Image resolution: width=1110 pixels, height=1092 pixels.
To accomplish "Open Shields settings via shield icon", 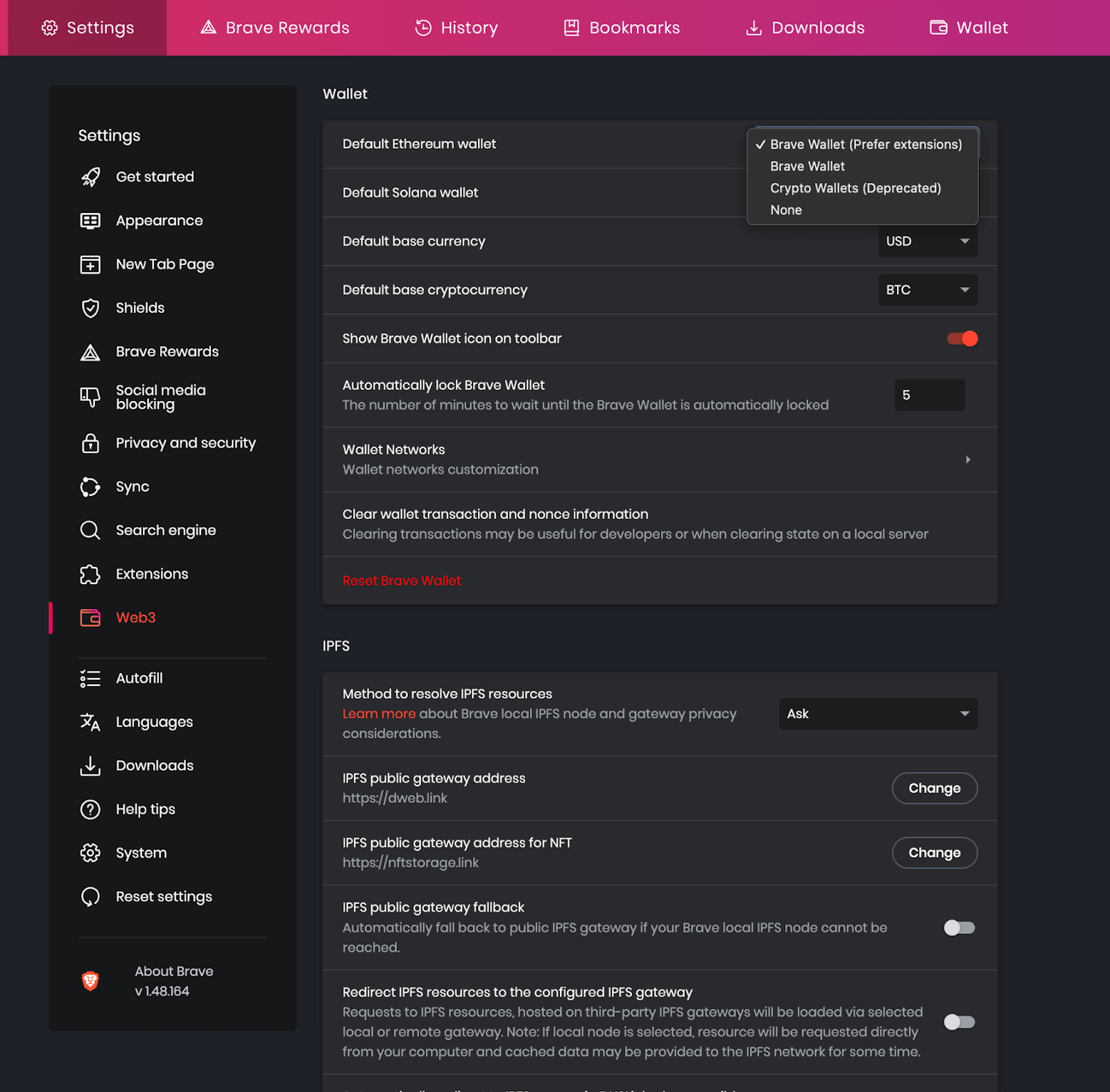I will point(90,307).
